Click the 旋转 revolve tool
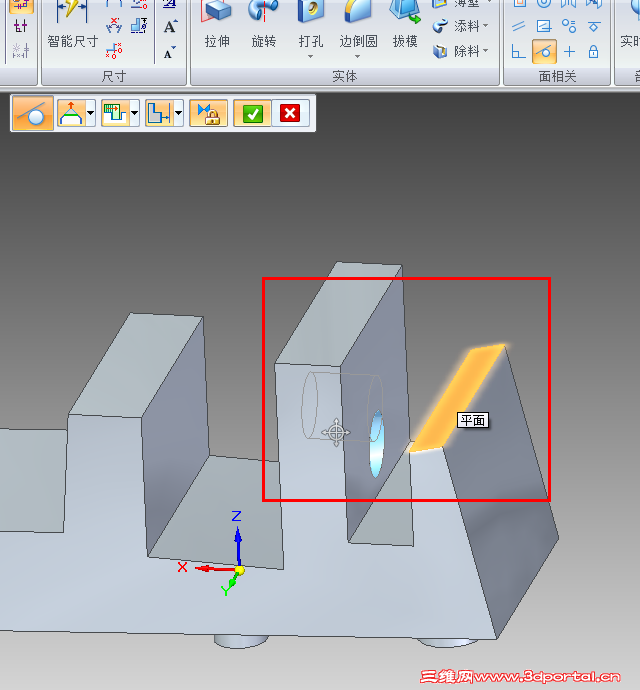Screen dimensions: 640x690 264,24
